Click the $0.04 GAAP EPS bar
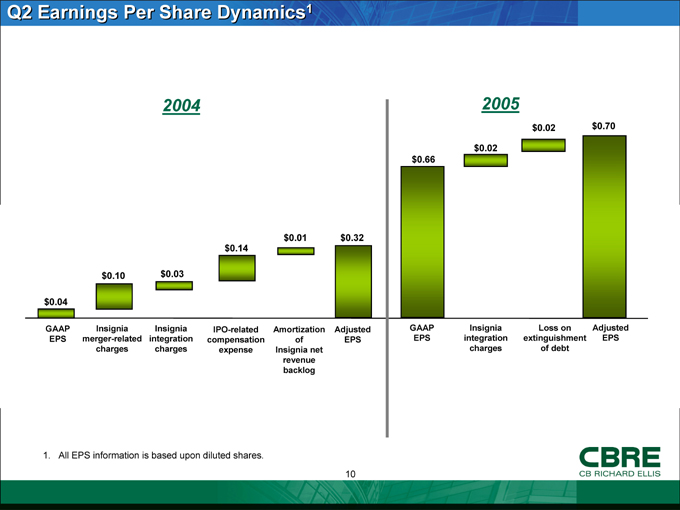Image resolution: width=680 pixels, height=510 pixels. [x=55, y=313]
